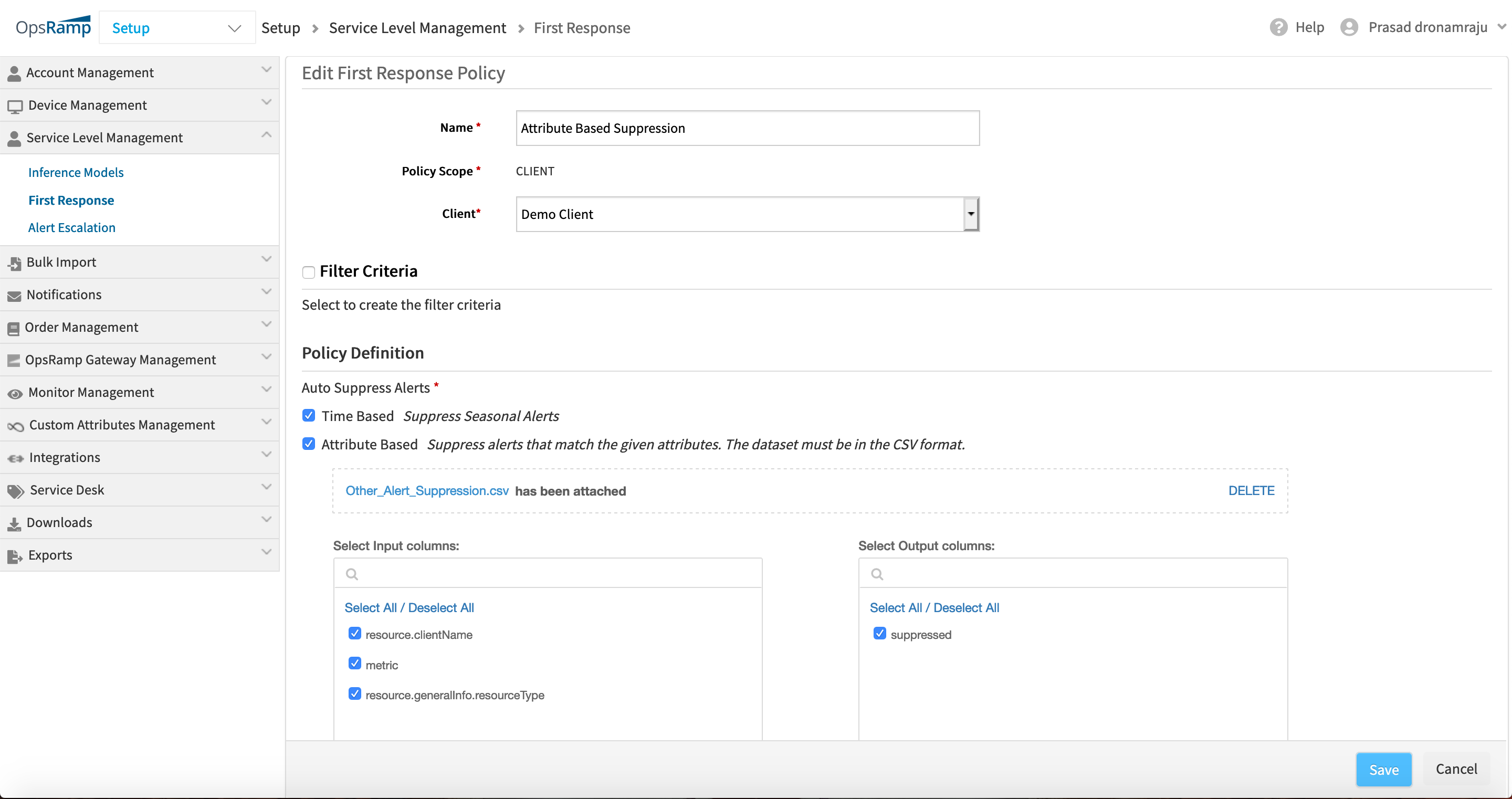Click the Service Desk sidebar icon
1512x799 pixels.
[14, 489]
